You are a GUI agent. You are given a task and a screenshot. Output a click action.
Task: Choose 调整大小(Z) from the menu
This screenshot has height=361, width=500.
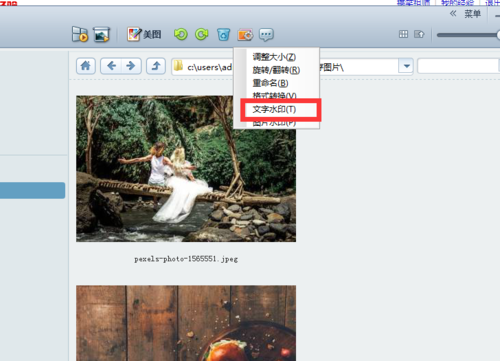tap(274, 57)
